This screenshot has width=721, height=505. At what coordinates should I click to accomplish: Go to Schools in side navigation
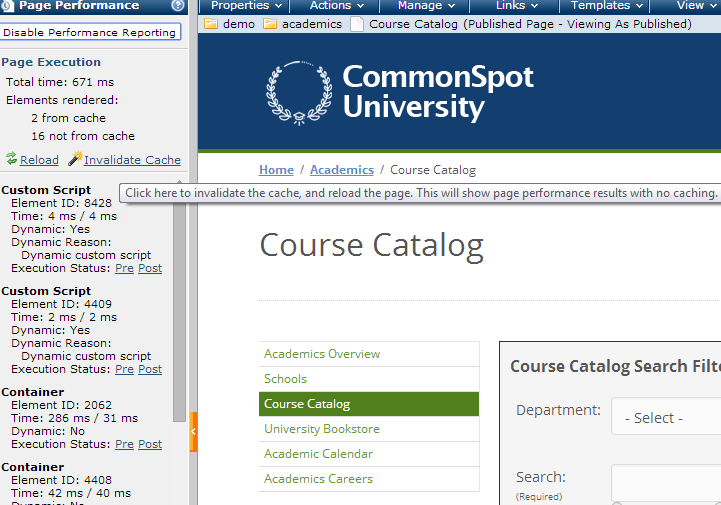[x=369, y=379]
